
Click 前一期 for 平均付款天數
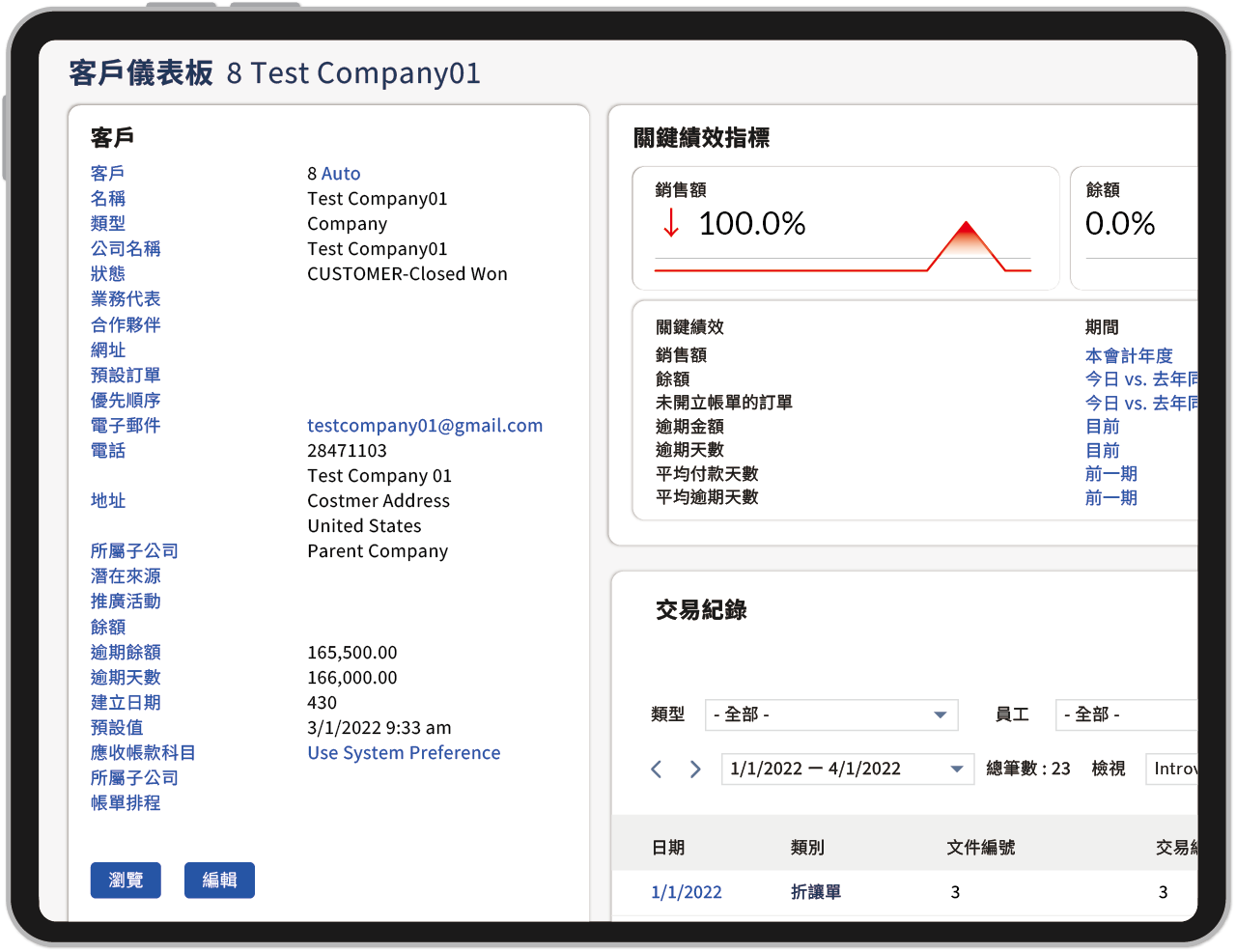point(1110,474)
